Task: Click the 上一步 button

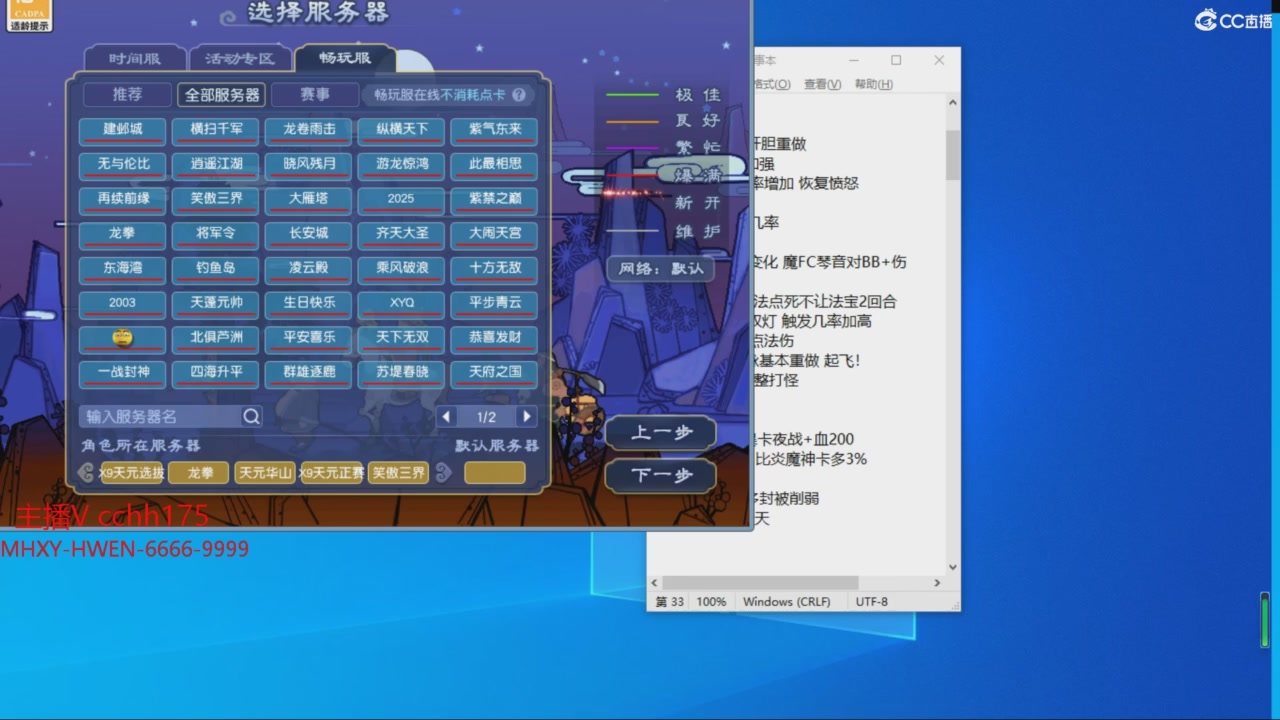Action: click(x=661, y=434)
